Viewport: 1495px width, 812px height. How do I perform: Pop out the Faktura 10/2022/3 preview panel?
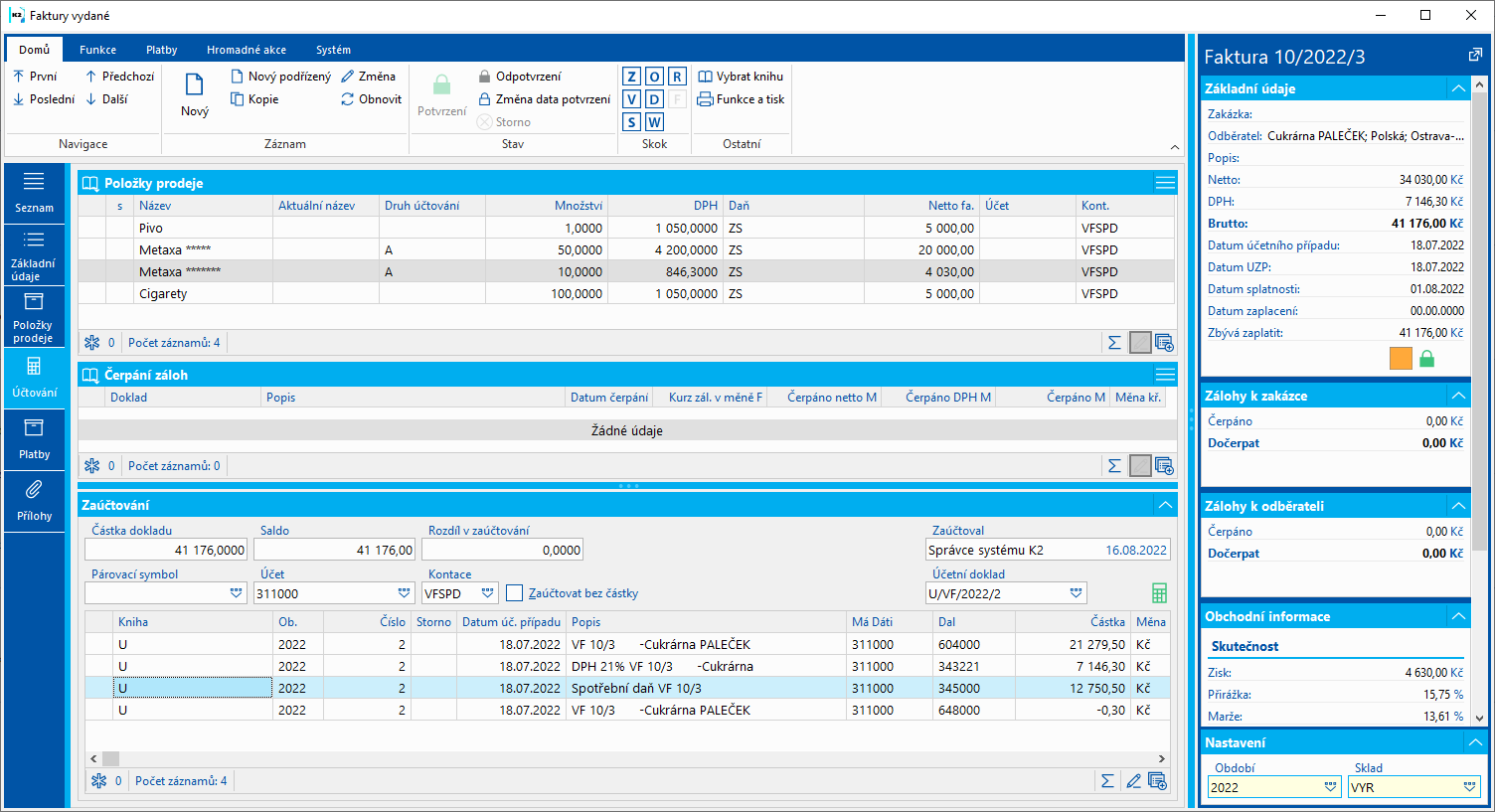point(1475,56)
